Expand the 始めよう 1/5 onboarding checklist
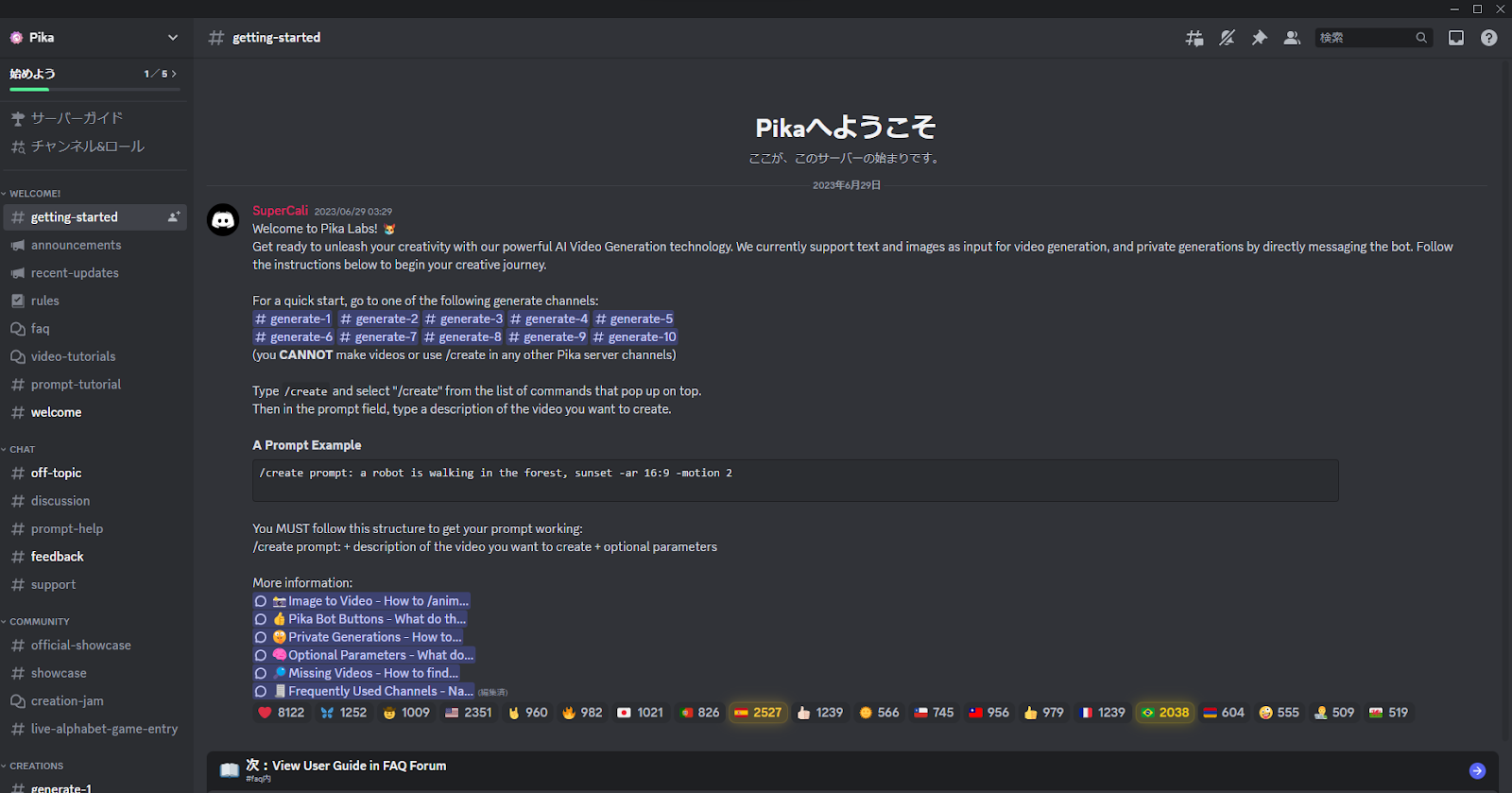The width and height of the screenshot is (1512, 793). pos(94,78)
